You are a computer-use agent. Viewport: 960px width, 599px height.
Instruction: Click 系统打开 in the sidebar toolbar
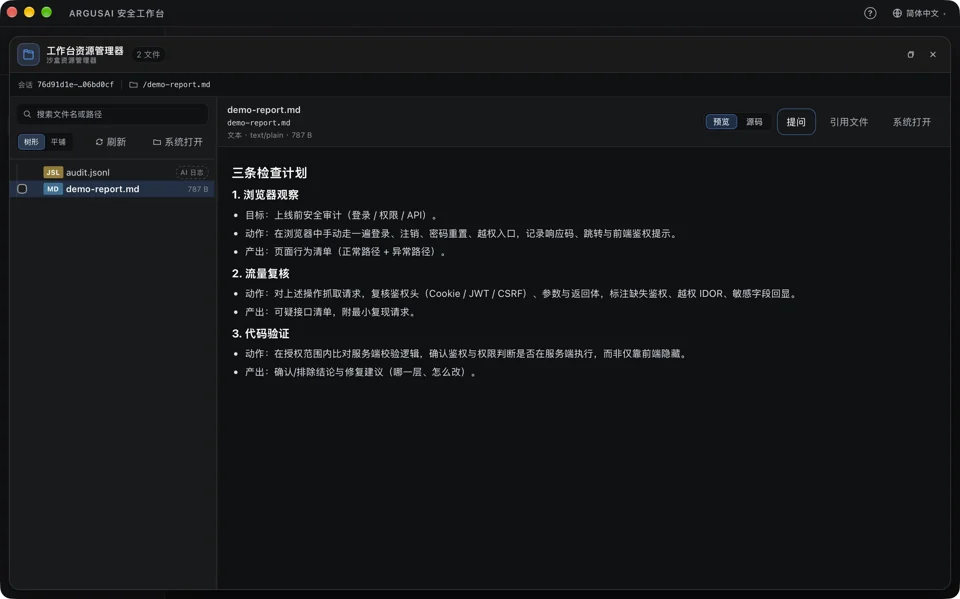178,142
